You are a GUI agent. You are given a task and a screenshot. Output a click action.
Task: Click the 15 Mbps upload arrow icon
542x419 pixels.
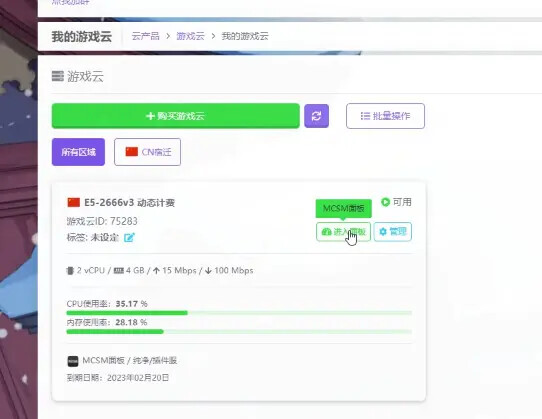coord(156,271)
